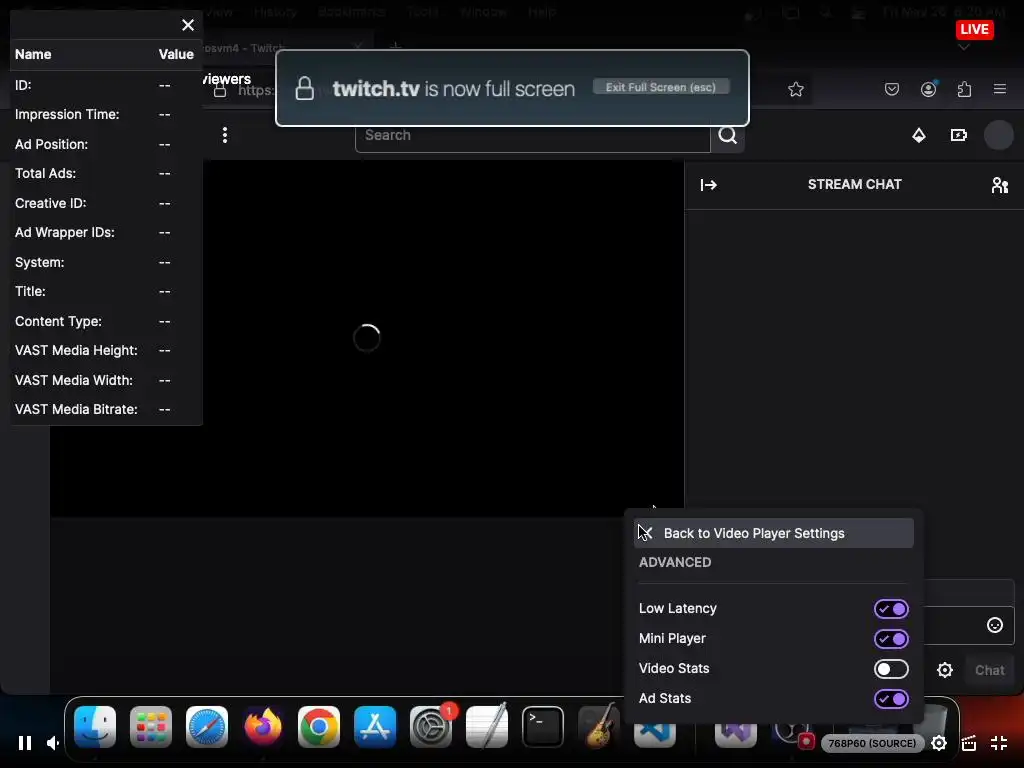Click Exit Full Screen (esc) button
Viewport: 1024px width, 768px height.
tap(661, 87)
